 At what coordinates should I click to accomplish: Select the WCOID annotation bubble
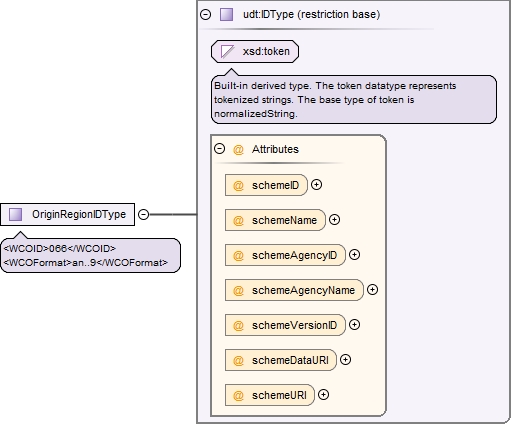tap(90, 256)
